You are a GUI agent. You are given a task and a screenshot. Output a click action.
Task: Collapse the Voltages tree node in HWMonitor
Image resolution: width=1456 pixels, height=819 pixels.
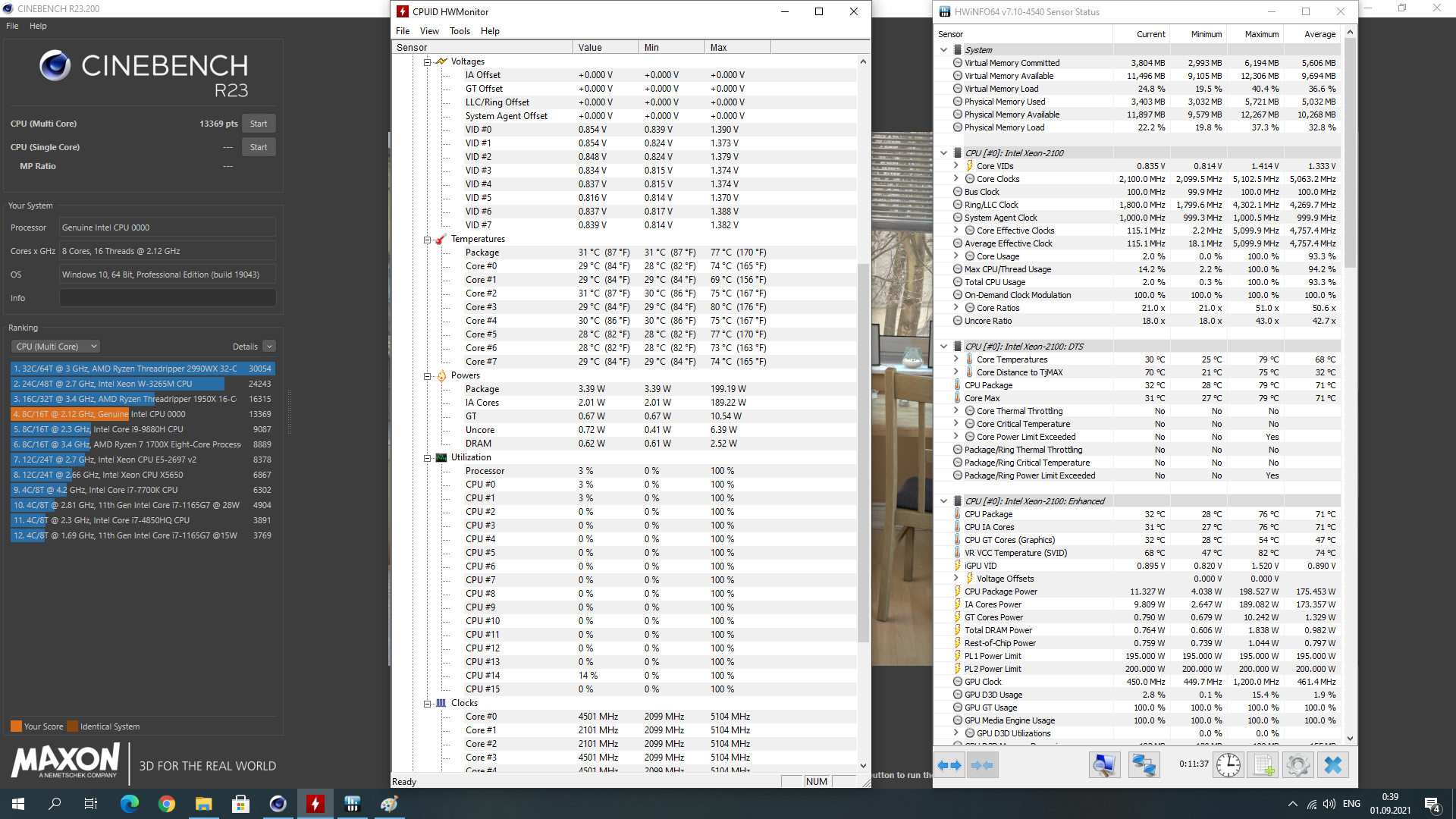(x=427, y=61)
